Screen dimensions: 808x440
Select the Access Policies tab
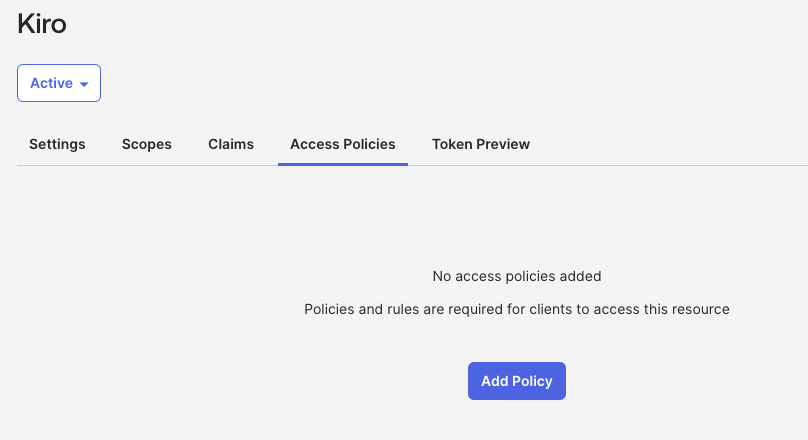[342, 144]
